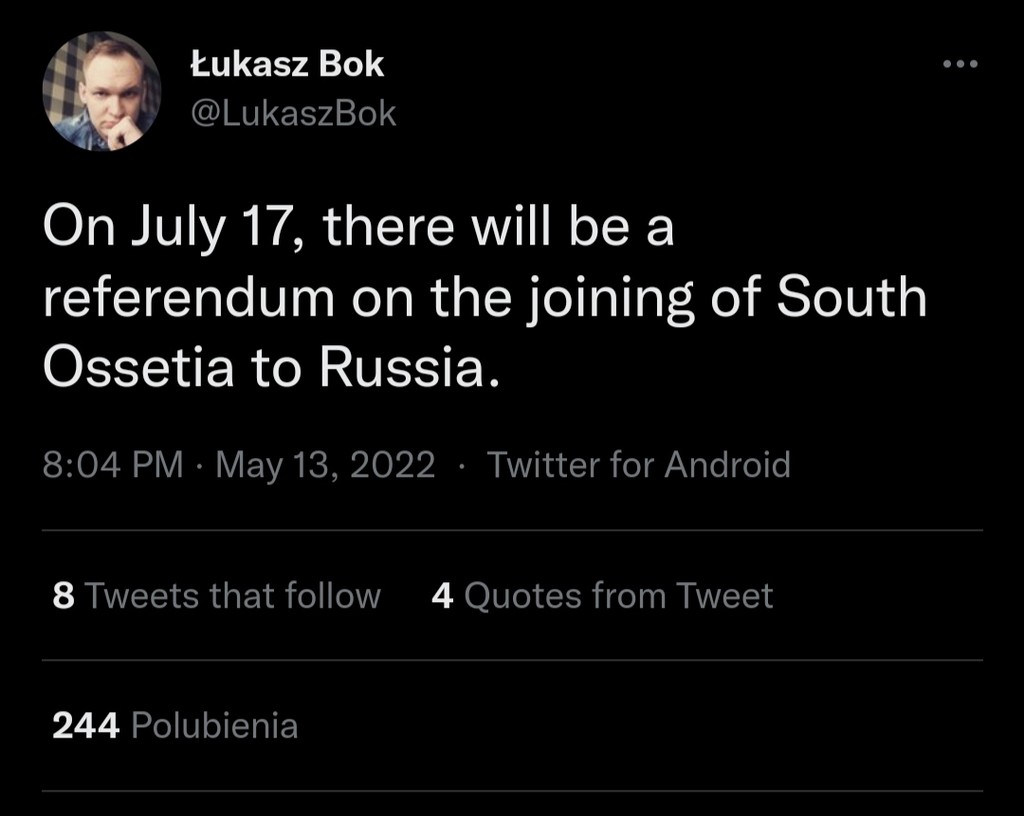The height and width of the screenshot is (816, 1024).
Task: Click the bold 244 likes count
Action: (86, 725)
